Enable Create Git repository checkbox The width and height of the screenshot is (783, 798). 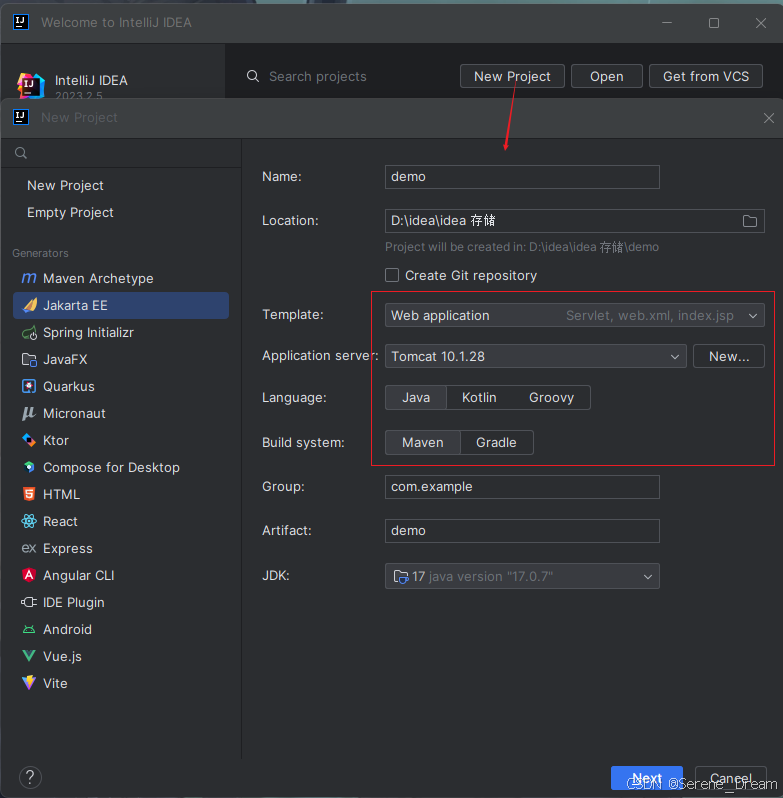pos(392,275)
